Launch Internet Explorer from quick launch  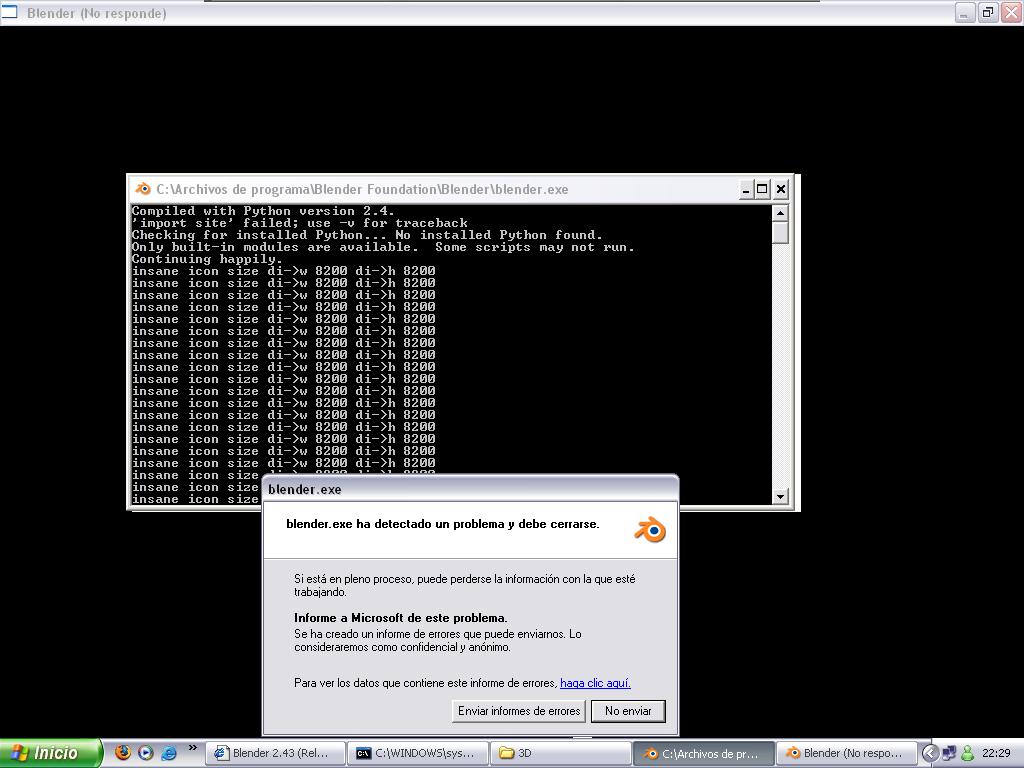[x=168, y=752]
